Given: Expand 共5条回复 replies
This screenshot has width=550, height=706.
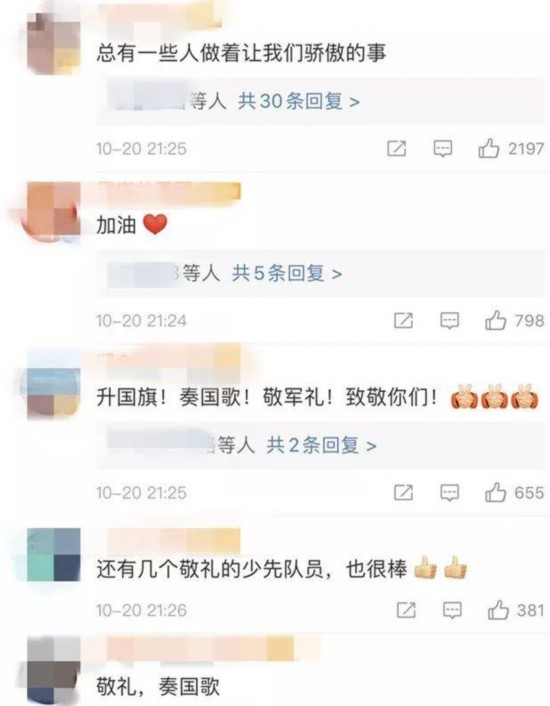Looking at the screenshot, I should click(287, 273).
